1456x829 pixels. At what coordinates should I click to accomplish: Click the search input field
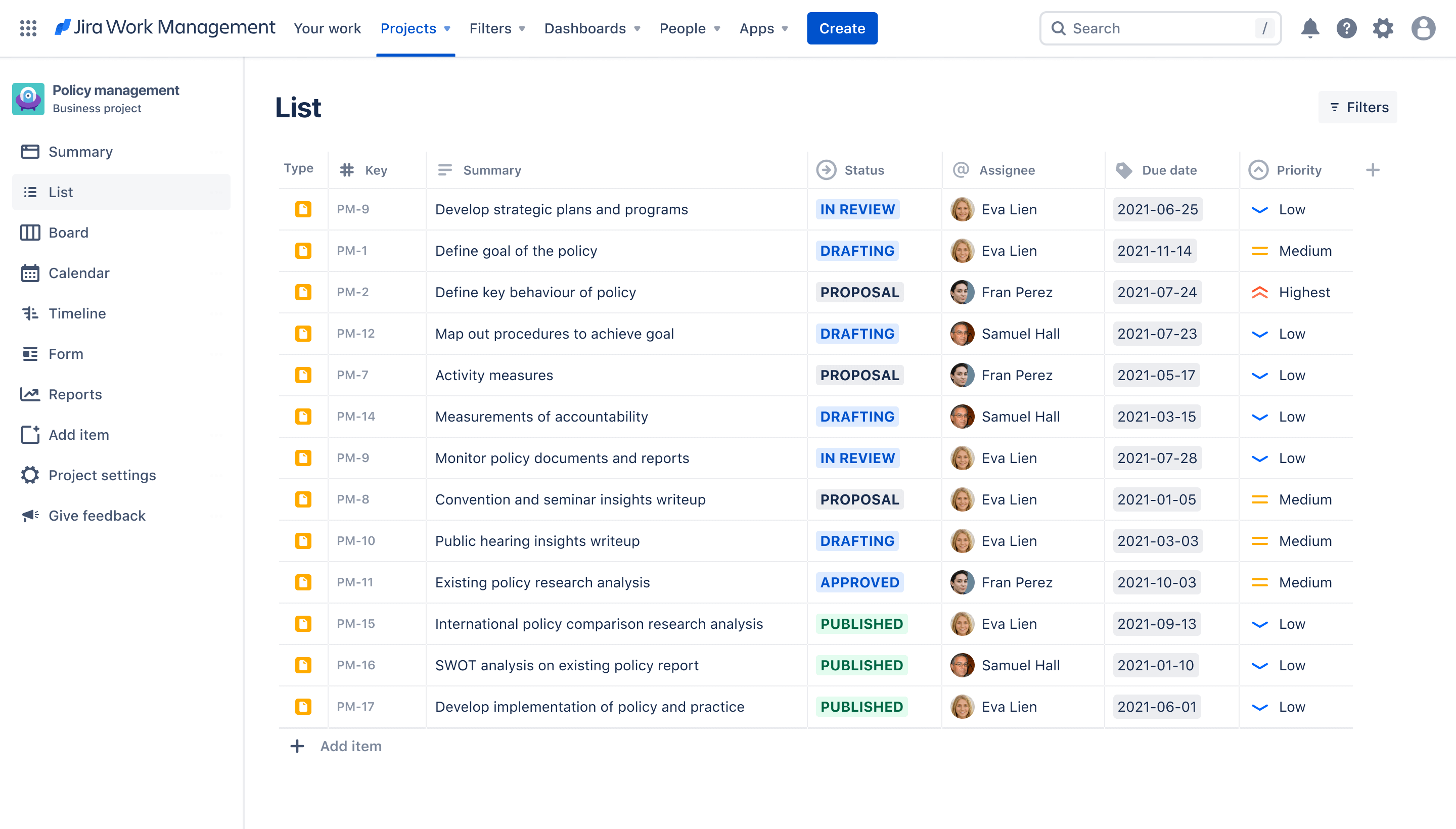tap(1162, 27)
